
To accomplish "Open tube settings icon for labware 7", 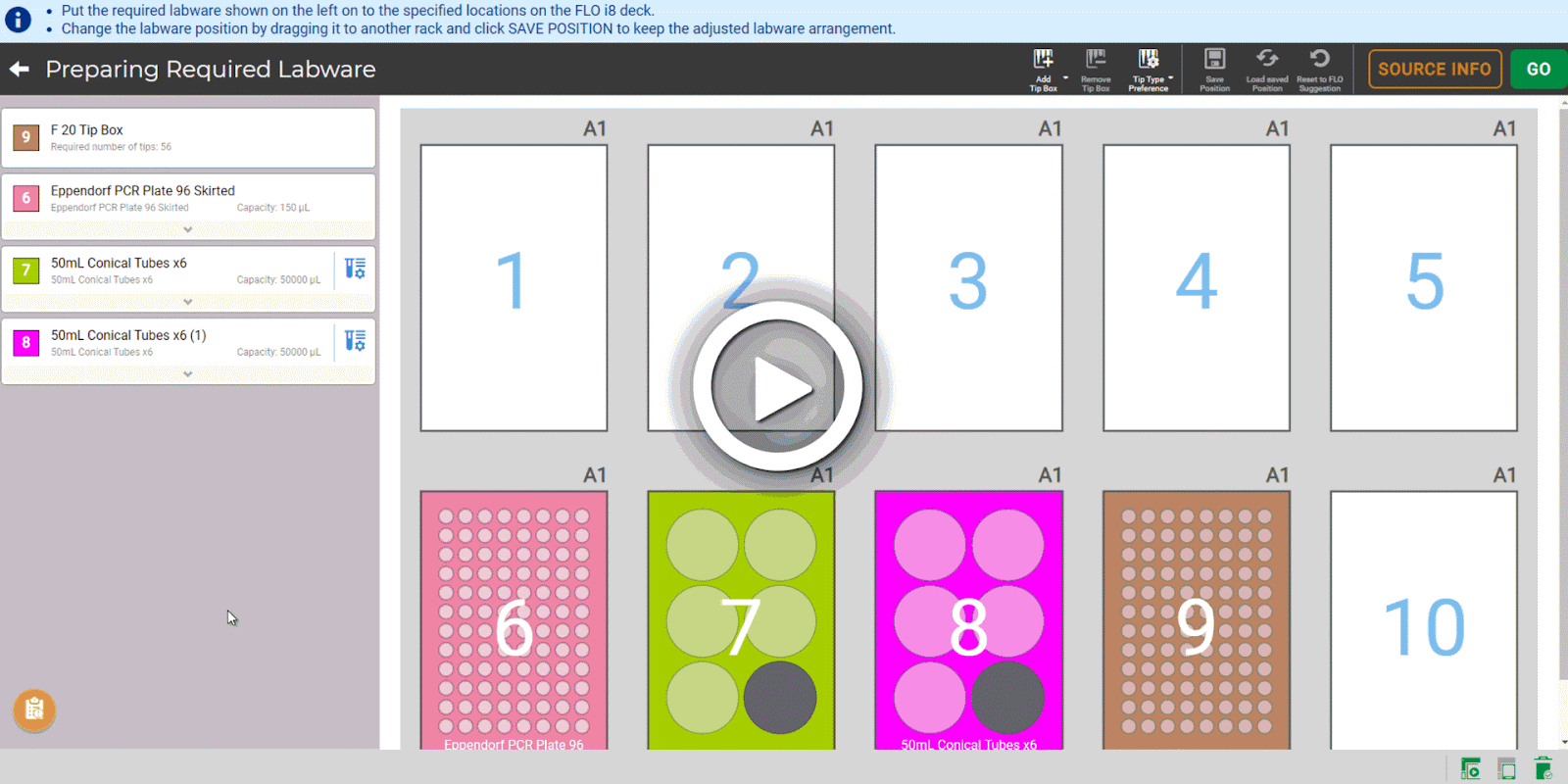I will click(355, 268).
